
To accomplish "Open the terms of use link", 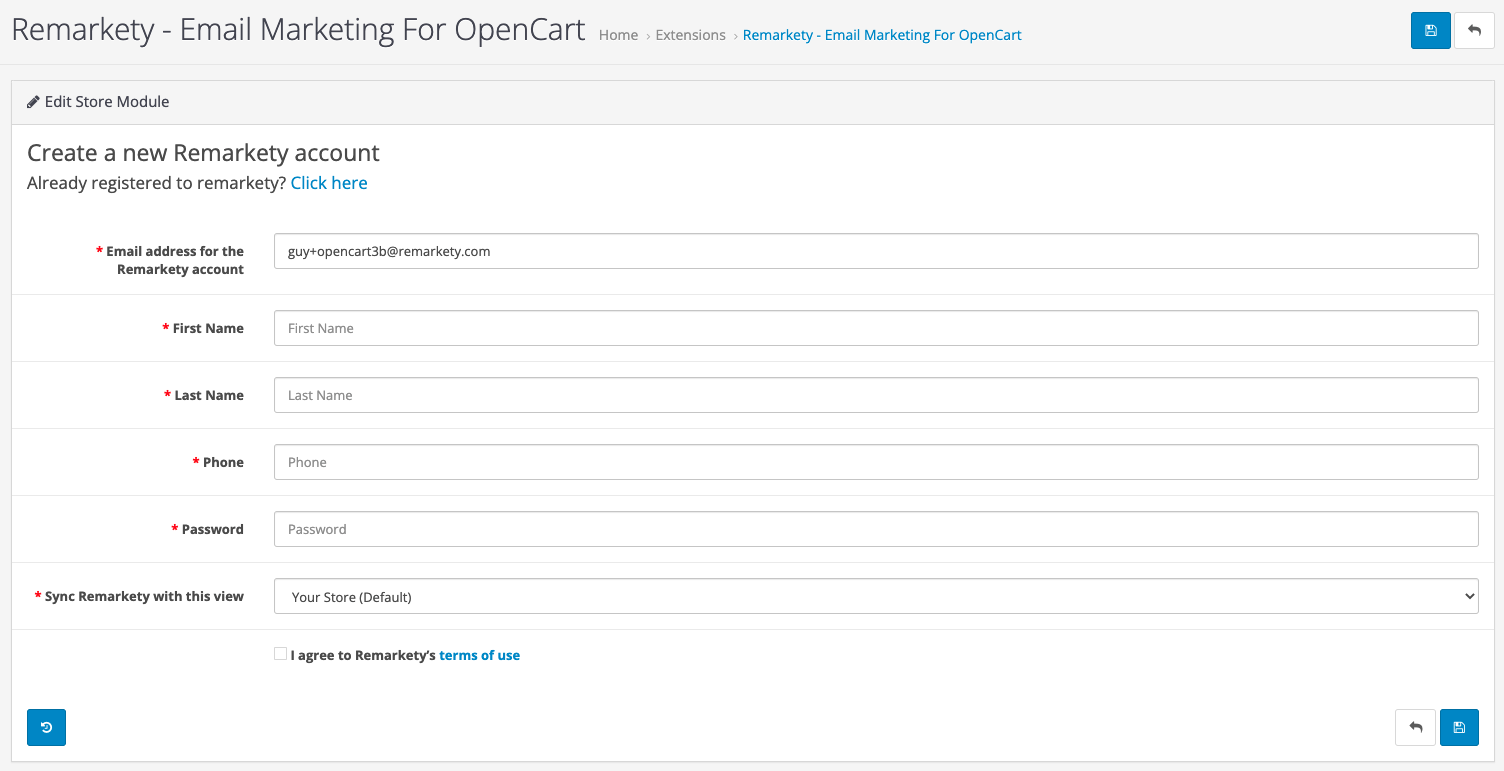I will pyautogui.click(x=479, y=656).
